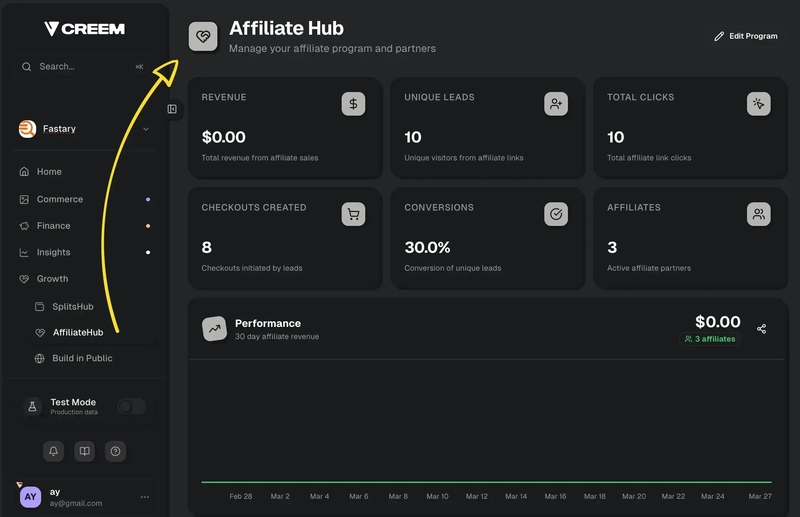Go to the Home page

click(x=49, y=172)
